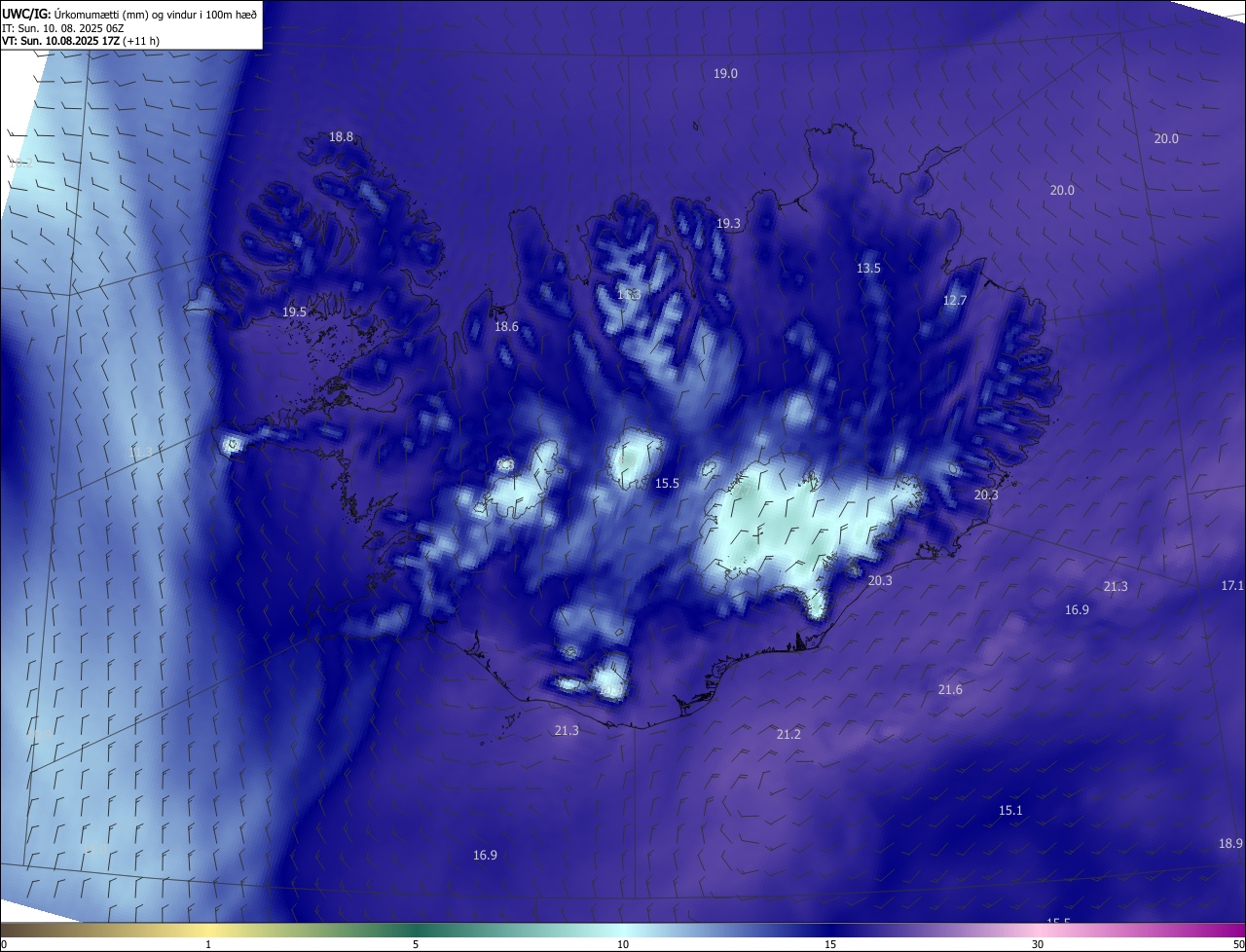Click the 19.0 value on the map
This screenshot has width=1246, height=952.
coord(725,74)
